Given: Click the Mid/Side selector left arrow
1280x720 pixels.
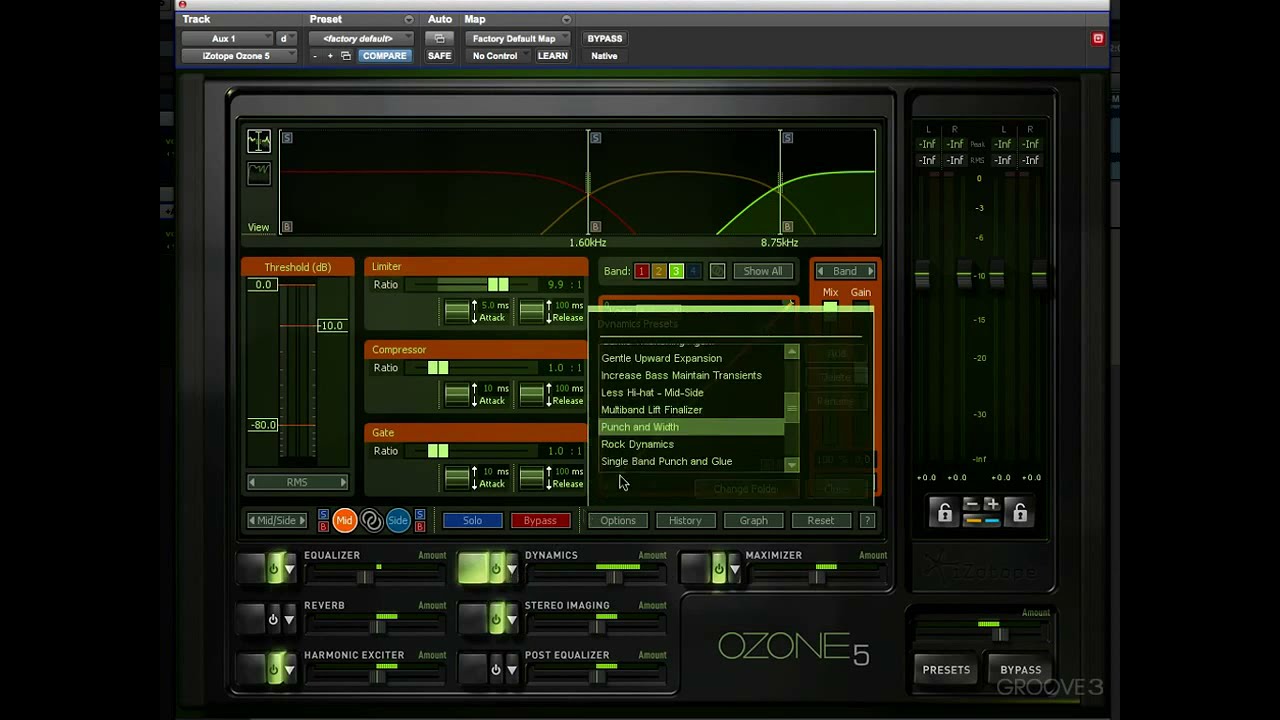Looking at the screenshot, I should pyautogui.click(x=253, y=520).
